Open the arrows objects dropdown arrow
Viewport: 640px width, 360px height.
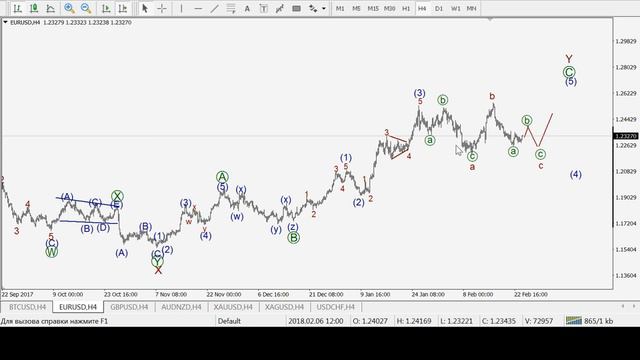pos(324,8)
